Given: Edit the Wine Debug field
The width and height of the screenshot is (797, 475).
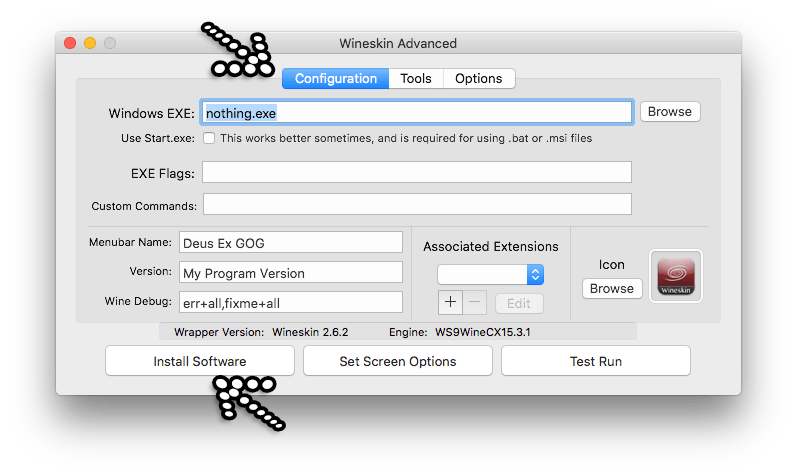Looking at the screenshot, I should point(291,302).
